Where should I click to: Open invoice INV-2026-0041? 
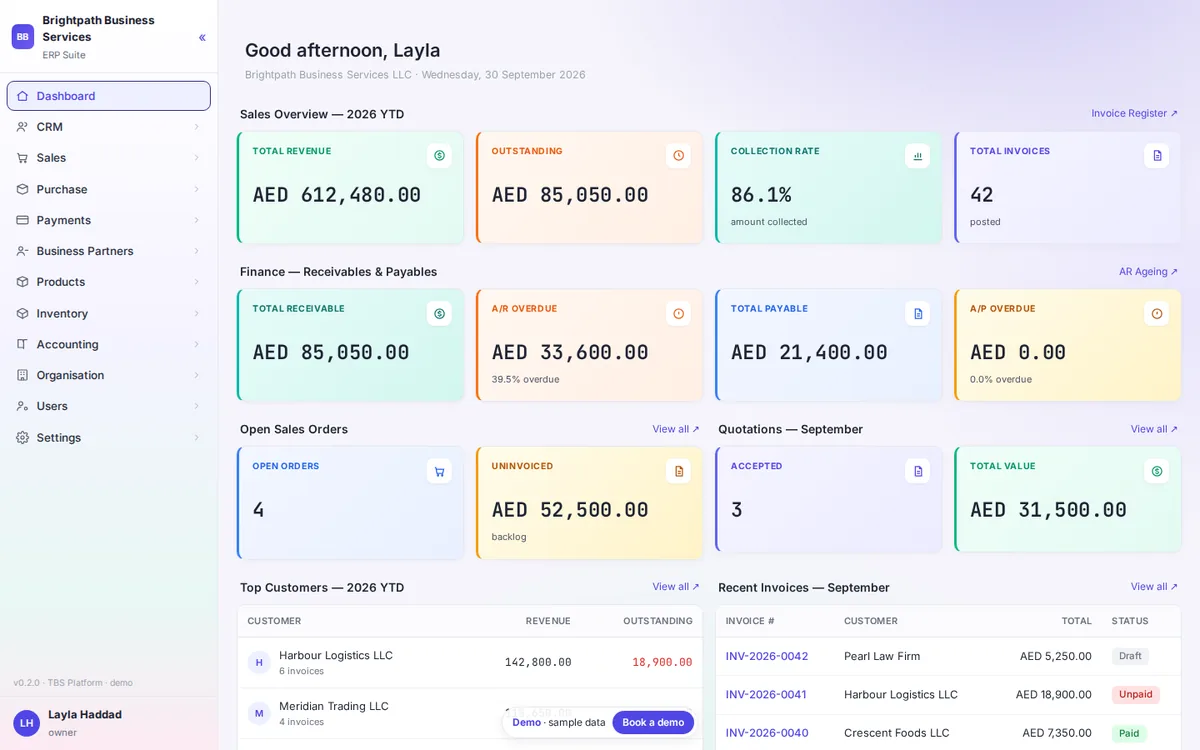pos(766,694)
